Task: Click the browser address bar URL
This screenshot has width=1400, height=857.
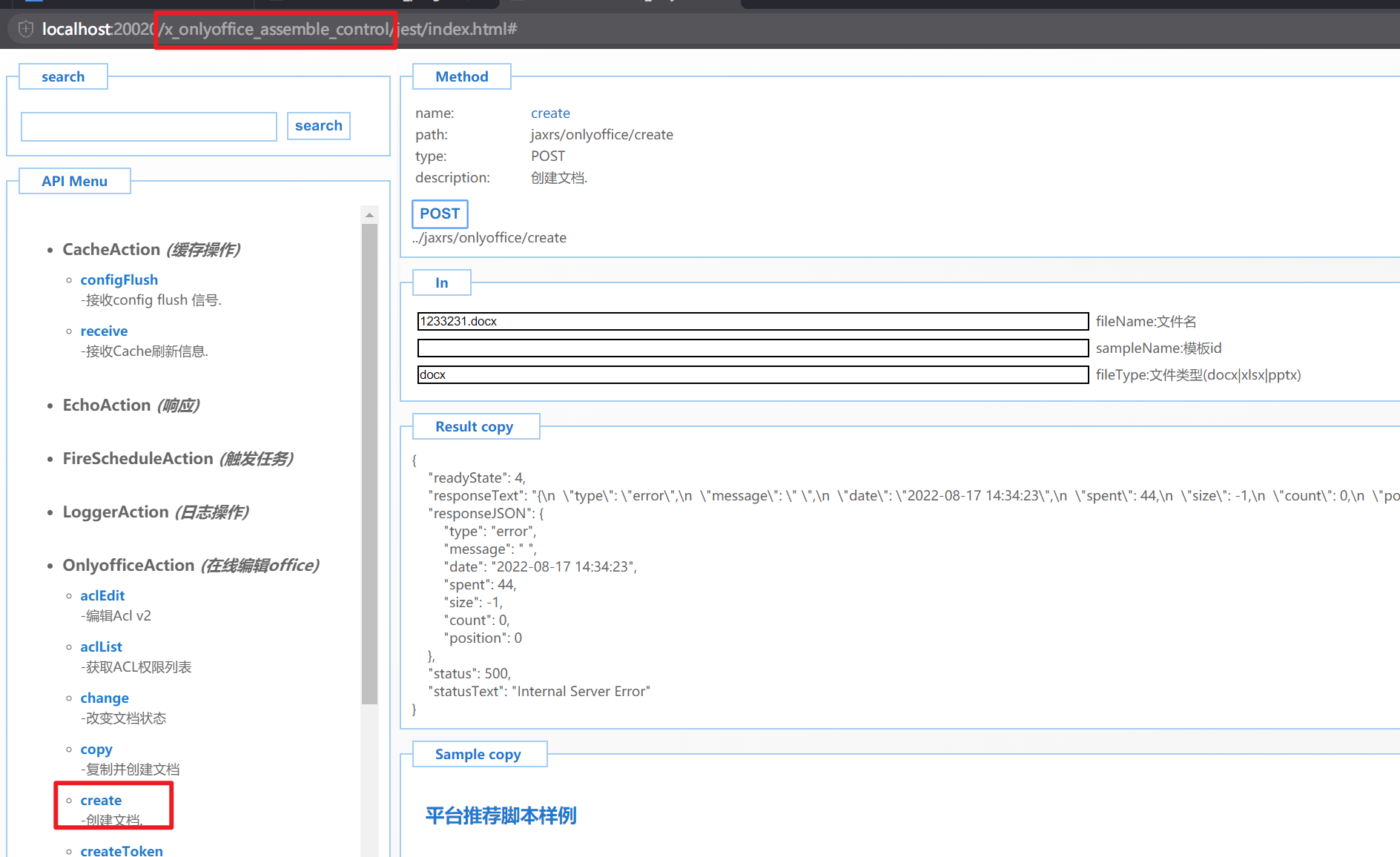Action: pyautogui.click(x=279, y=29)
